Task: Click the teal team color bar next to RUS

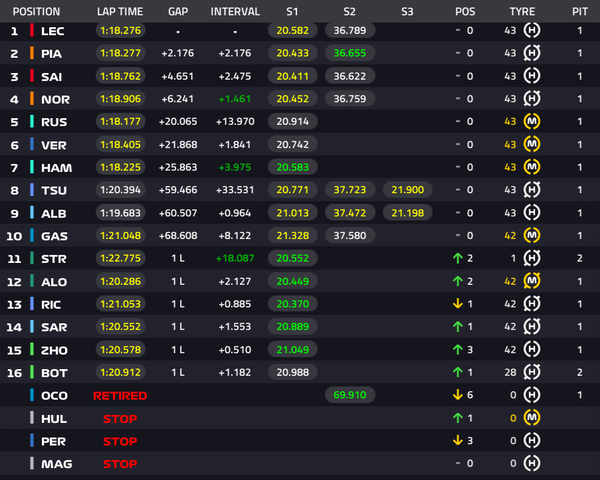Action: [32, 121]
